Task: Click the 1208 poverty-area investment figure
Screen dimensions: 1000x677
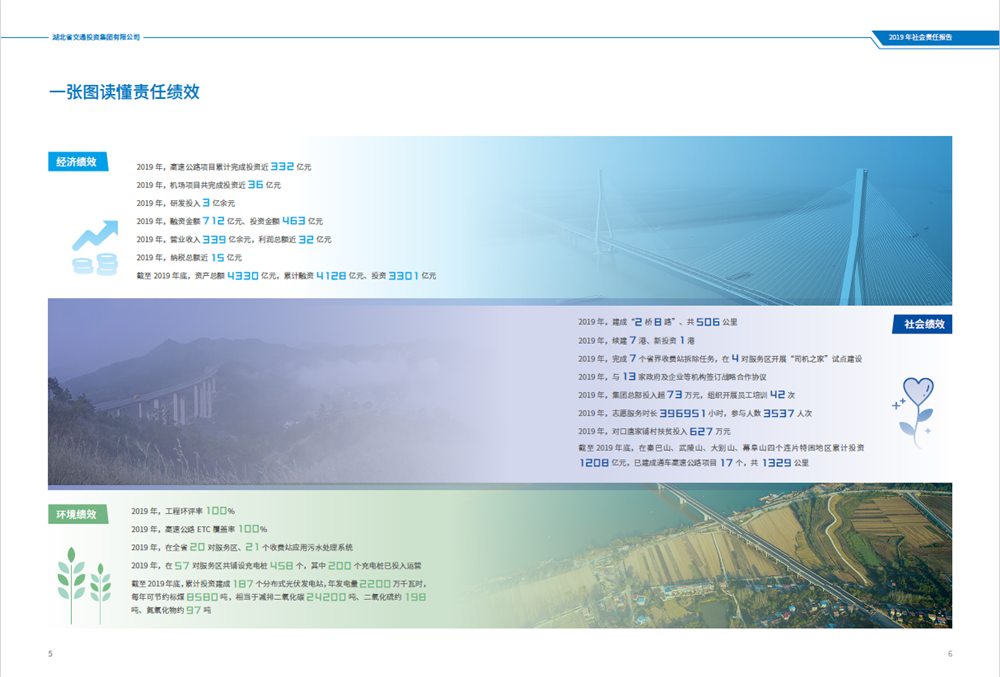Action: coord(594,464)
